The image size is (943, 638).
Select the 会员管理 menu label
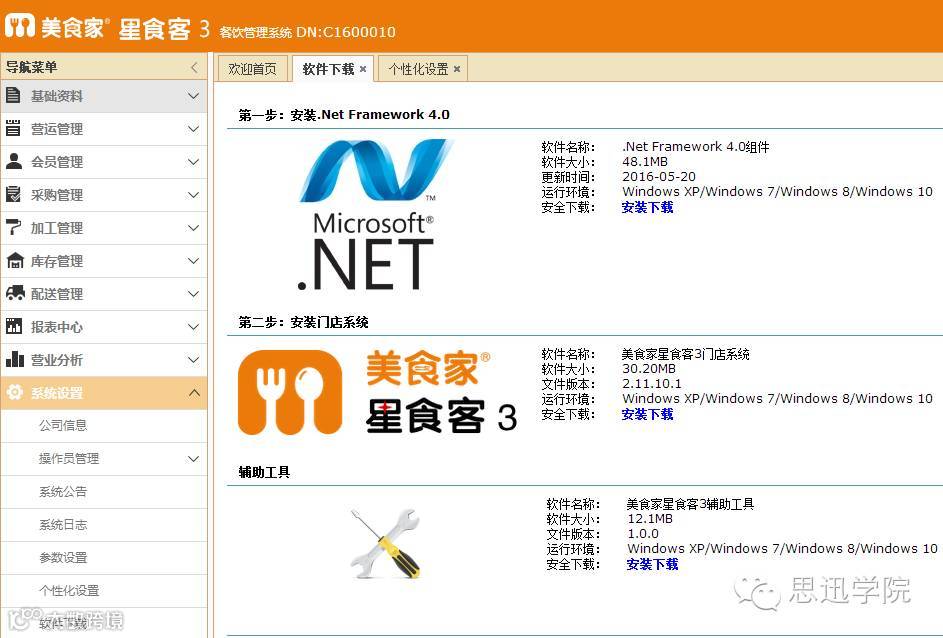point(57,162)
